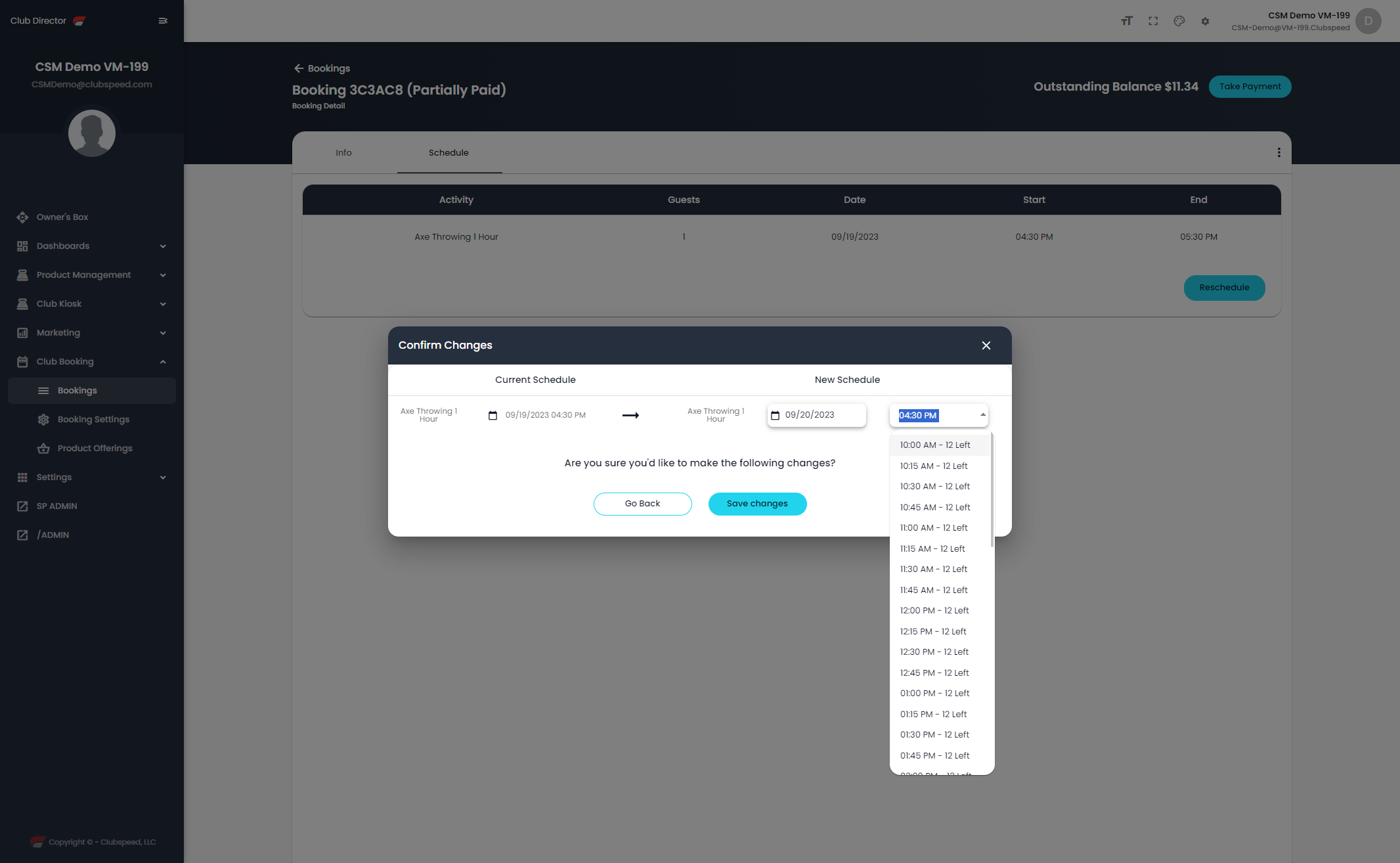1400x863 pixels.
Task: Select the 10:45 AM option
Action: (x=939, y=508)
